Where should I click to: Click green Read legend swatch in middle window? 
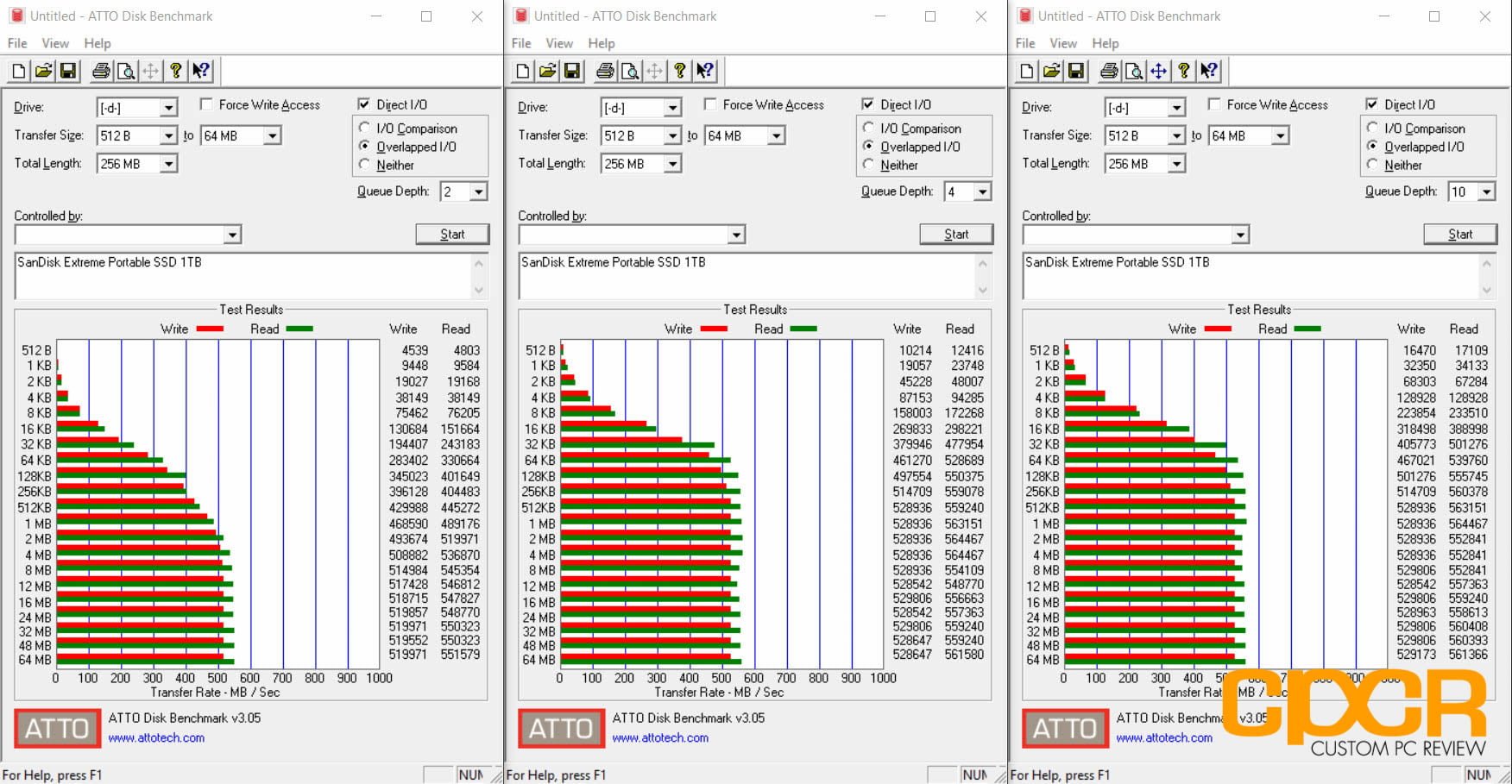coord(803,329)
